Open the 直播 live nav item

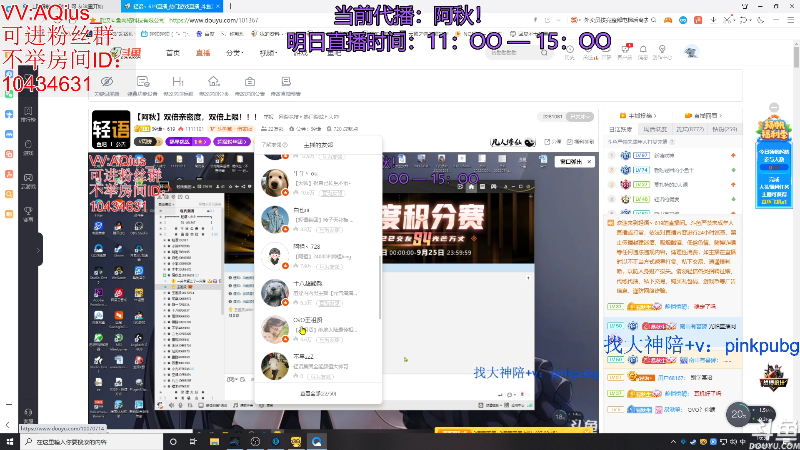[203, 53]
